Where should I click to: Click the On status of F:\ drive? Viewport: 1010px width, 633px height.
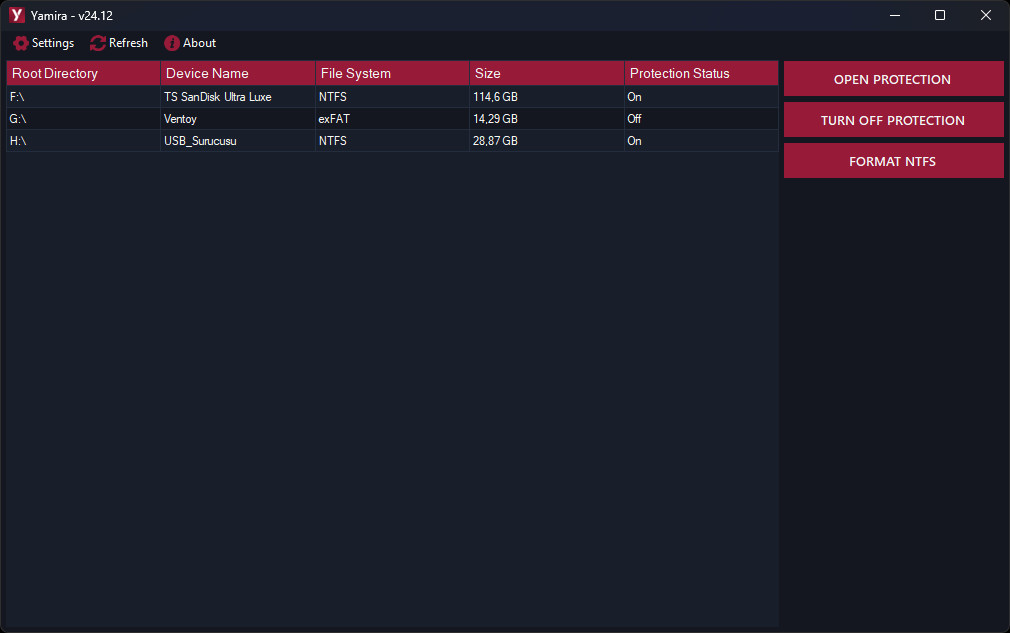[x=701, y=97]
